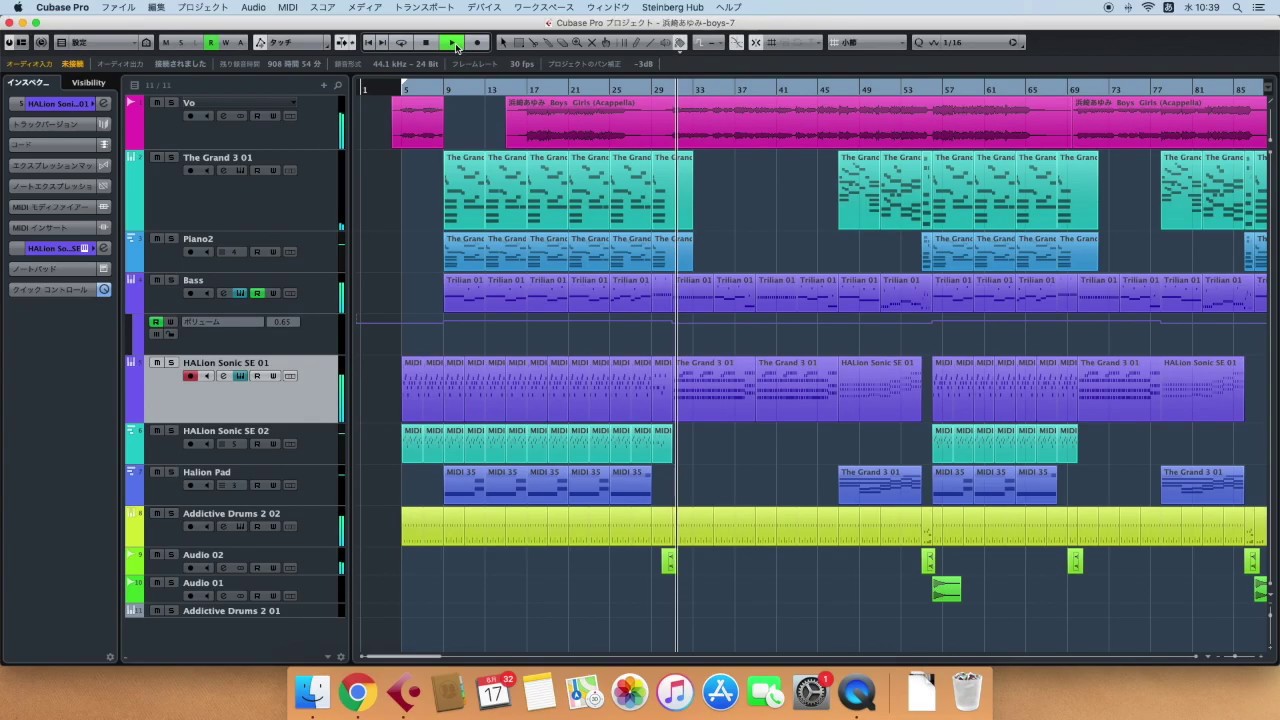Open the automation mode タッチ dropdown

click(x=292, y=43)
